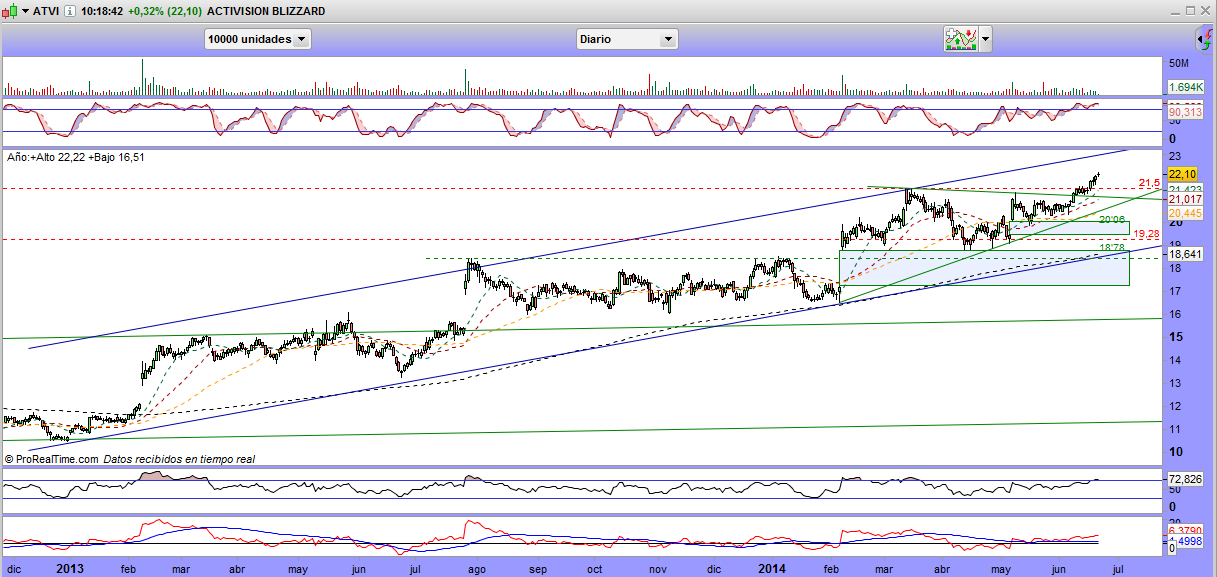Close the ATVI chart window
1217x577 pixels.
click(x=1206, y=10)
